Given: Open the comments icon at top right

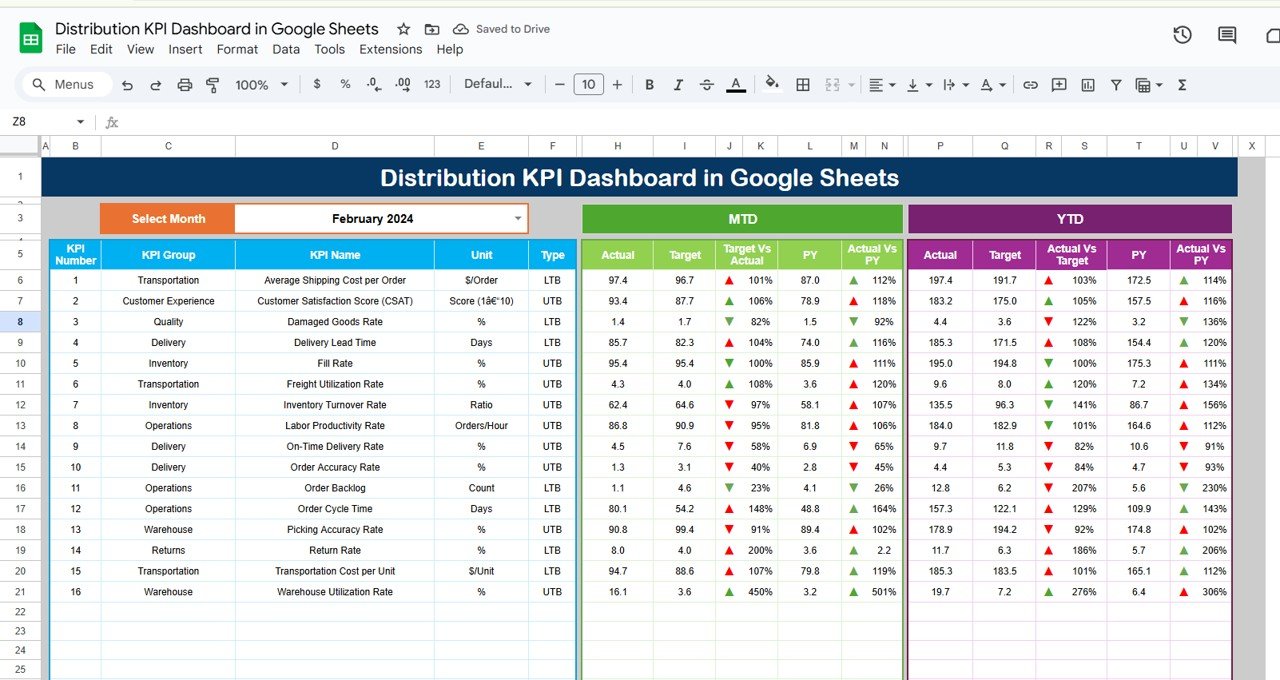Looking at the screenshot, I should (1227, 35).
